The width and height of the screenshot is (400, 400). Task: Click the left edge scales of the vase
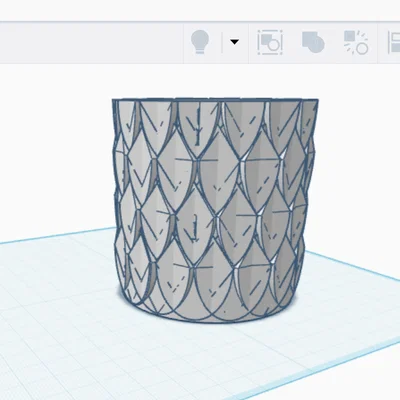coord(122,200)
